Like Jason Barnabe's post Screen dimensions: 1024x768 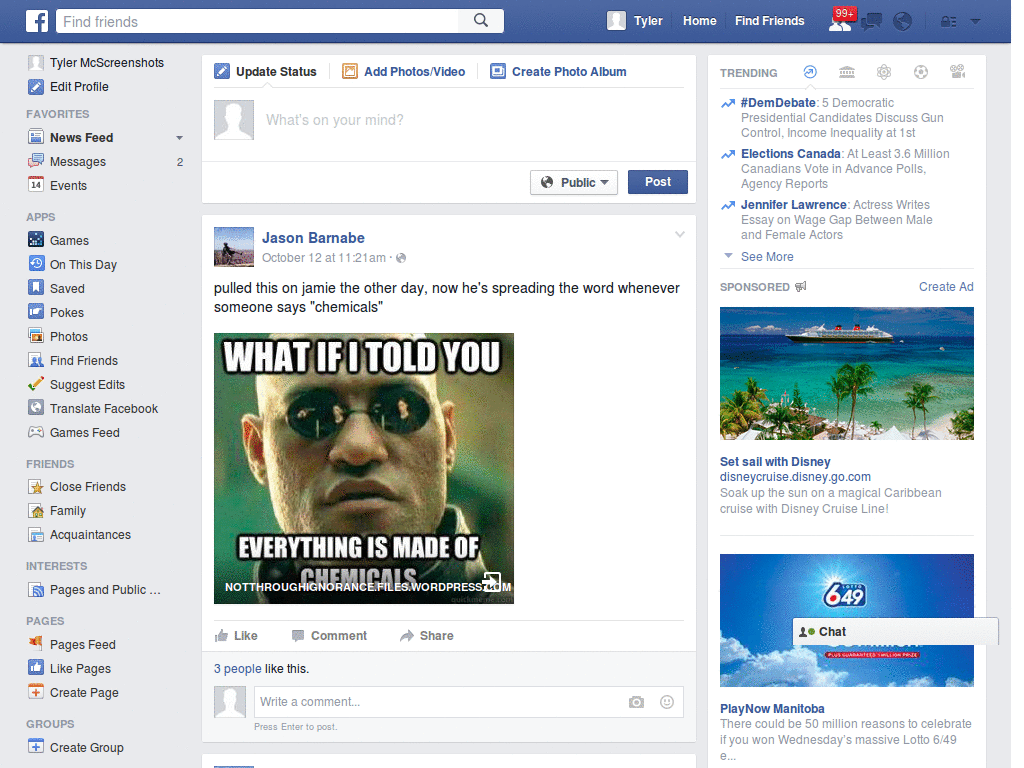[x=236, y=635]
